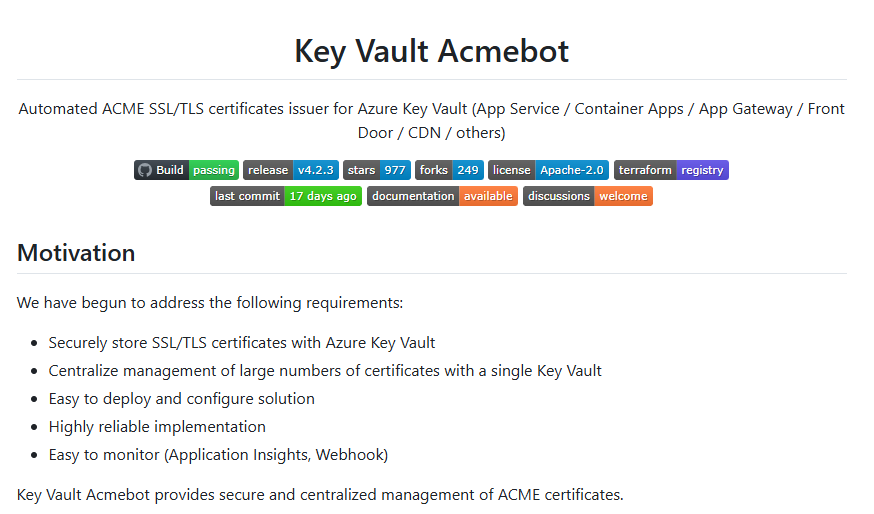Click the GitHub logo on Build badge
Image resolution: width=874 pixels, height=514 pixels.
coord(145,170)
